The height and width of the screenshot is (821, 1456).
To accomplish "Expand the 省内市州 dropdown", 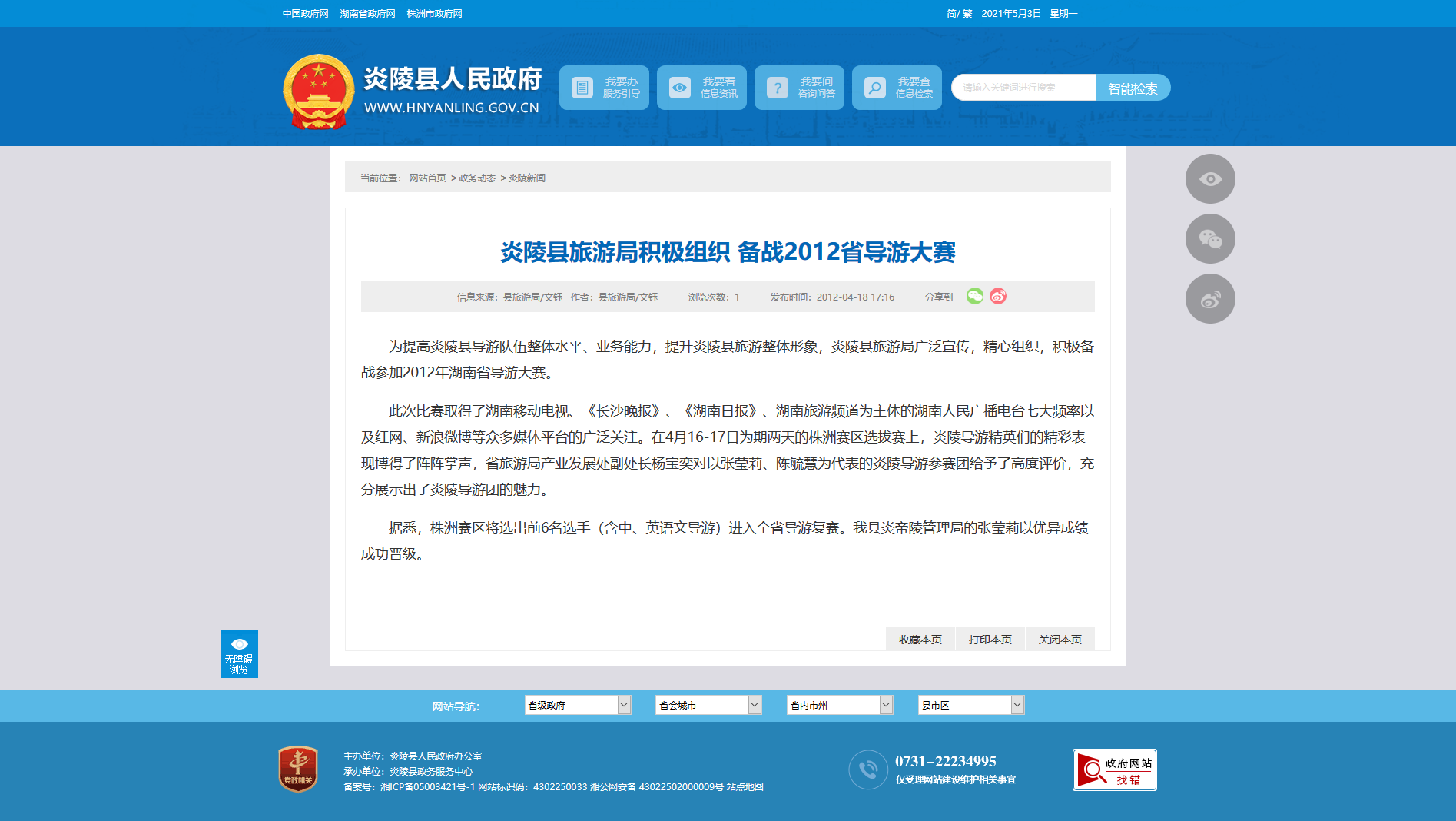I will pyautogui.click(x=839, y=705).
